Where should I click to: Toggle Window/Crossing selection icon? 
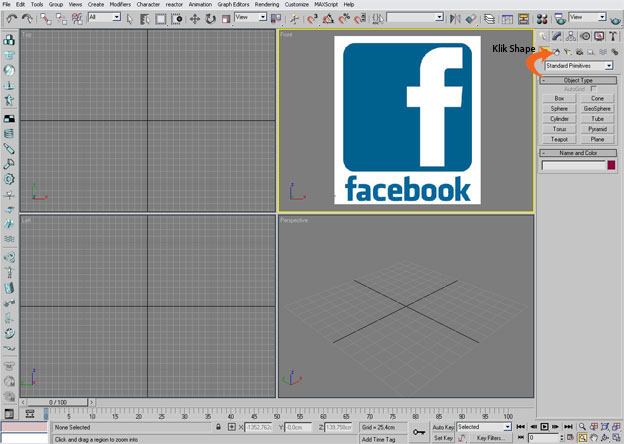[x=177, y=19]
